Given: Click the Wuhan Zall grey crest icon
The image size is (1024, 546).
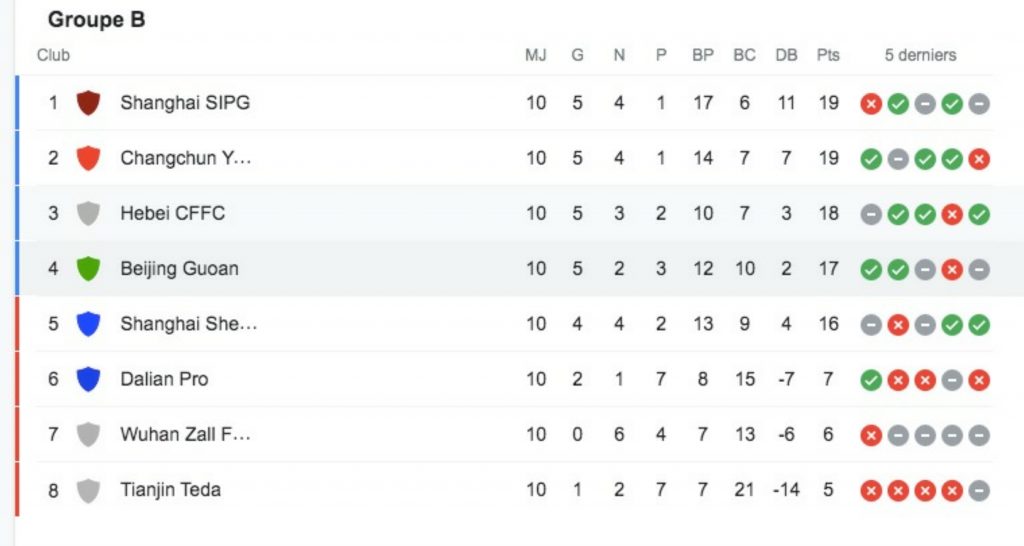Looking at the screenshot, I should tap(89, 434).
